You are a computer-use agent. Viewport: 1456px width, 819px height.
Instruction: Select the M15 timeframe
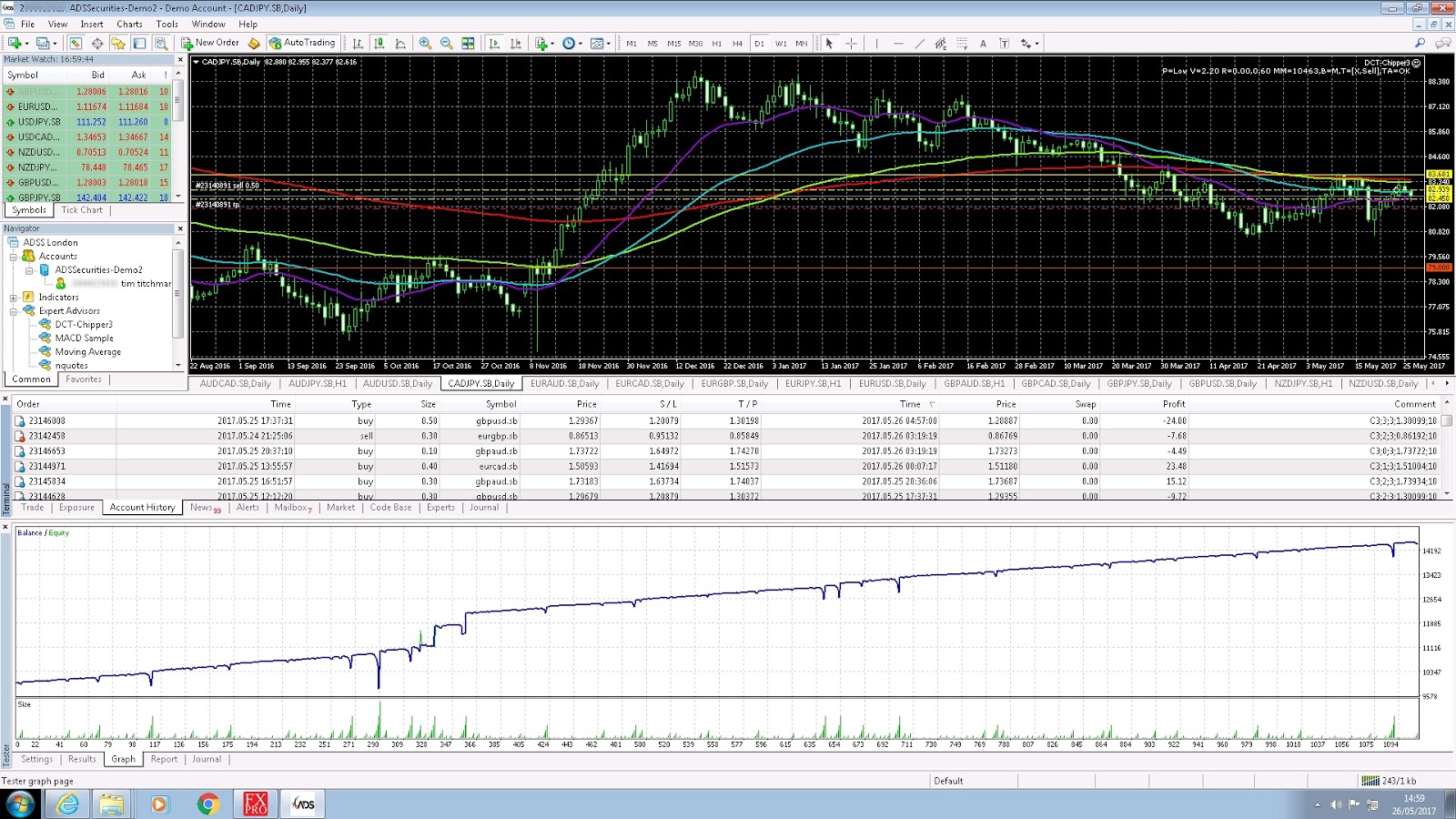674,43
